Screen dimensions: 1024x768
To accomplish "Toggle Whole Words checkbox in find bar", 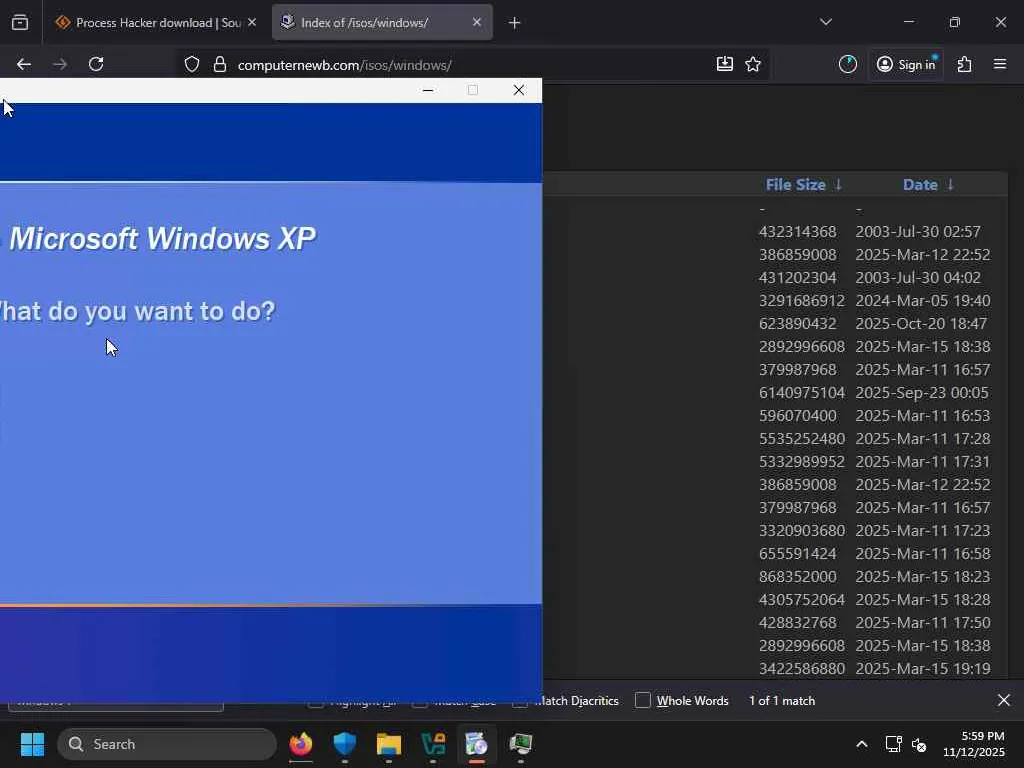I will pyautogui.click(x=643, y=700).
